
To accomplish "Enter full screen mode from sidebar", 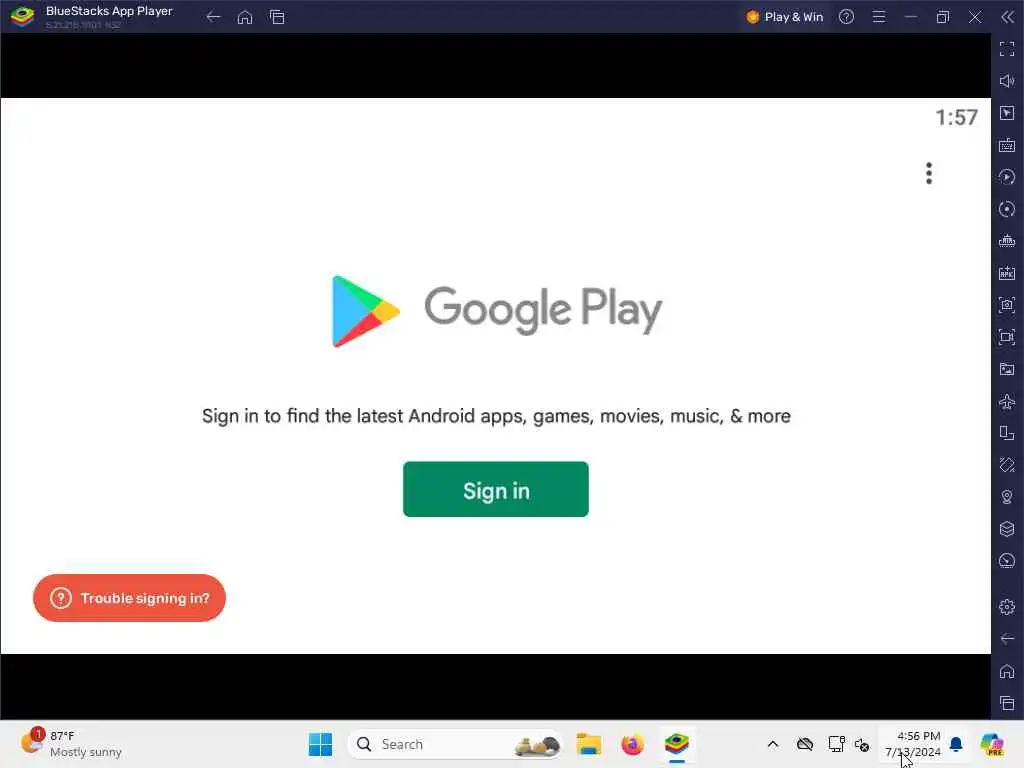I will (1007, 49).
